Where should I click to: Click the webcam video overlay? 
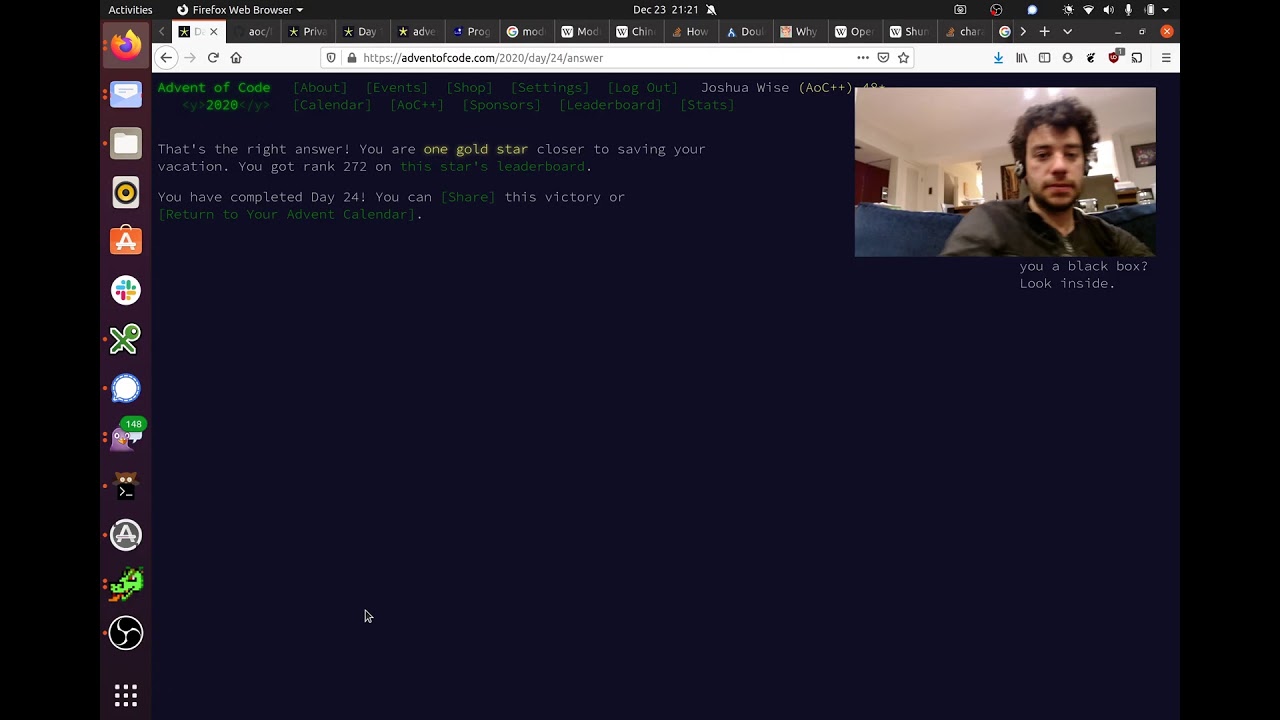click(x=1005, y=172)
